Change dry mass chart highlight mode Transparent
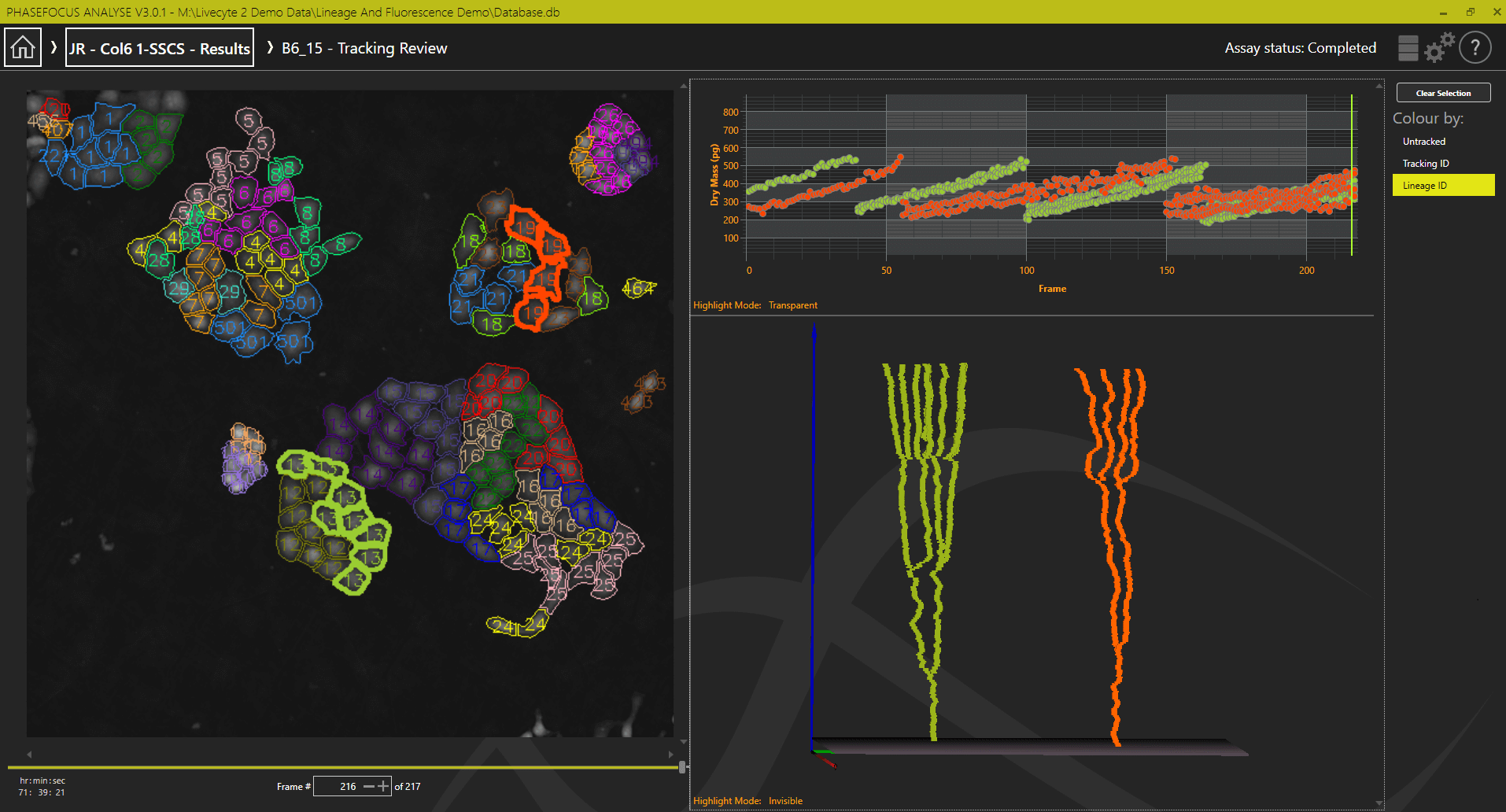This screenshot has height=812, width=1506. tap(792, 305)
